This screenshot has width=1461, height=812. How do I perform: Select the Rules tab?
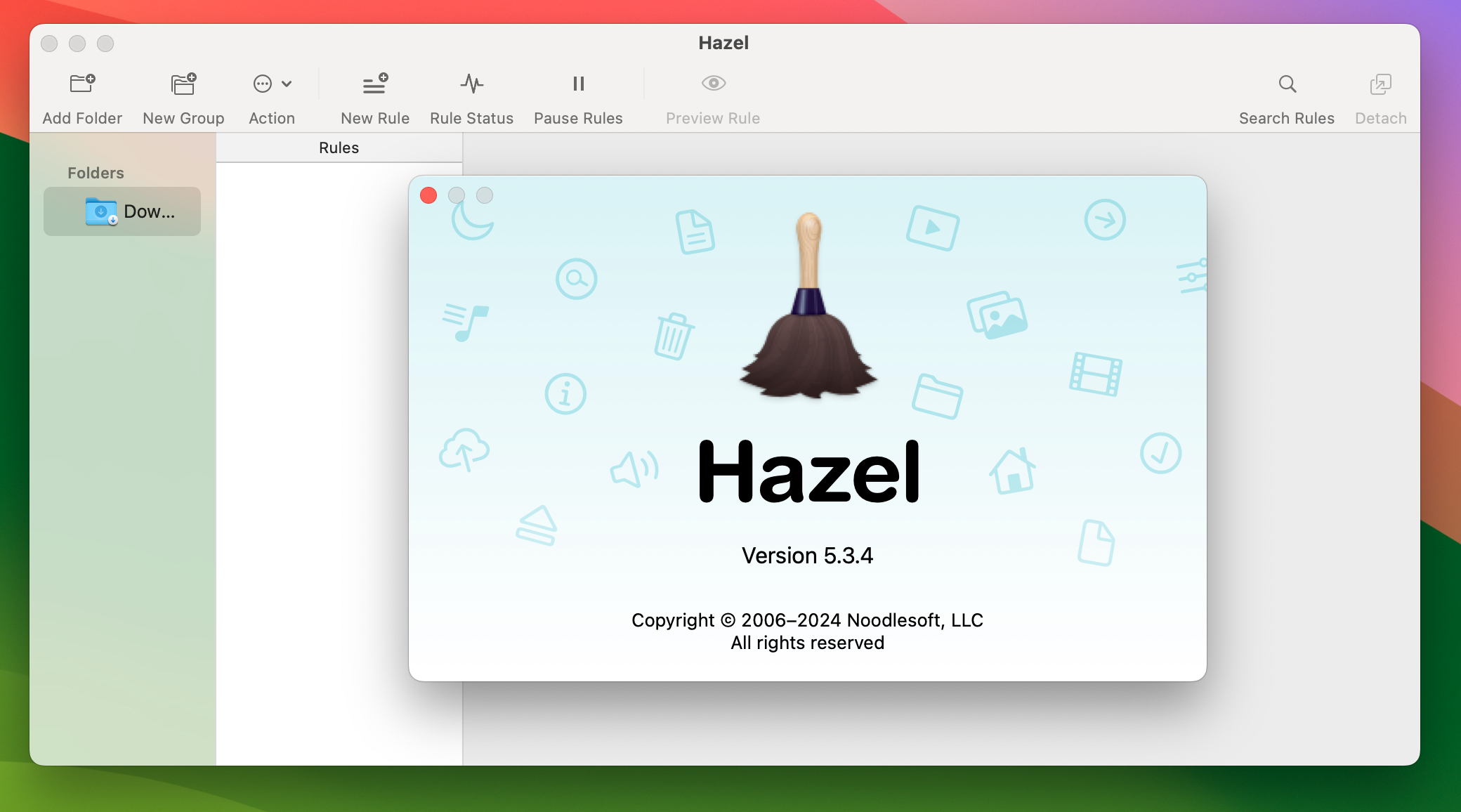pos(337,147)
